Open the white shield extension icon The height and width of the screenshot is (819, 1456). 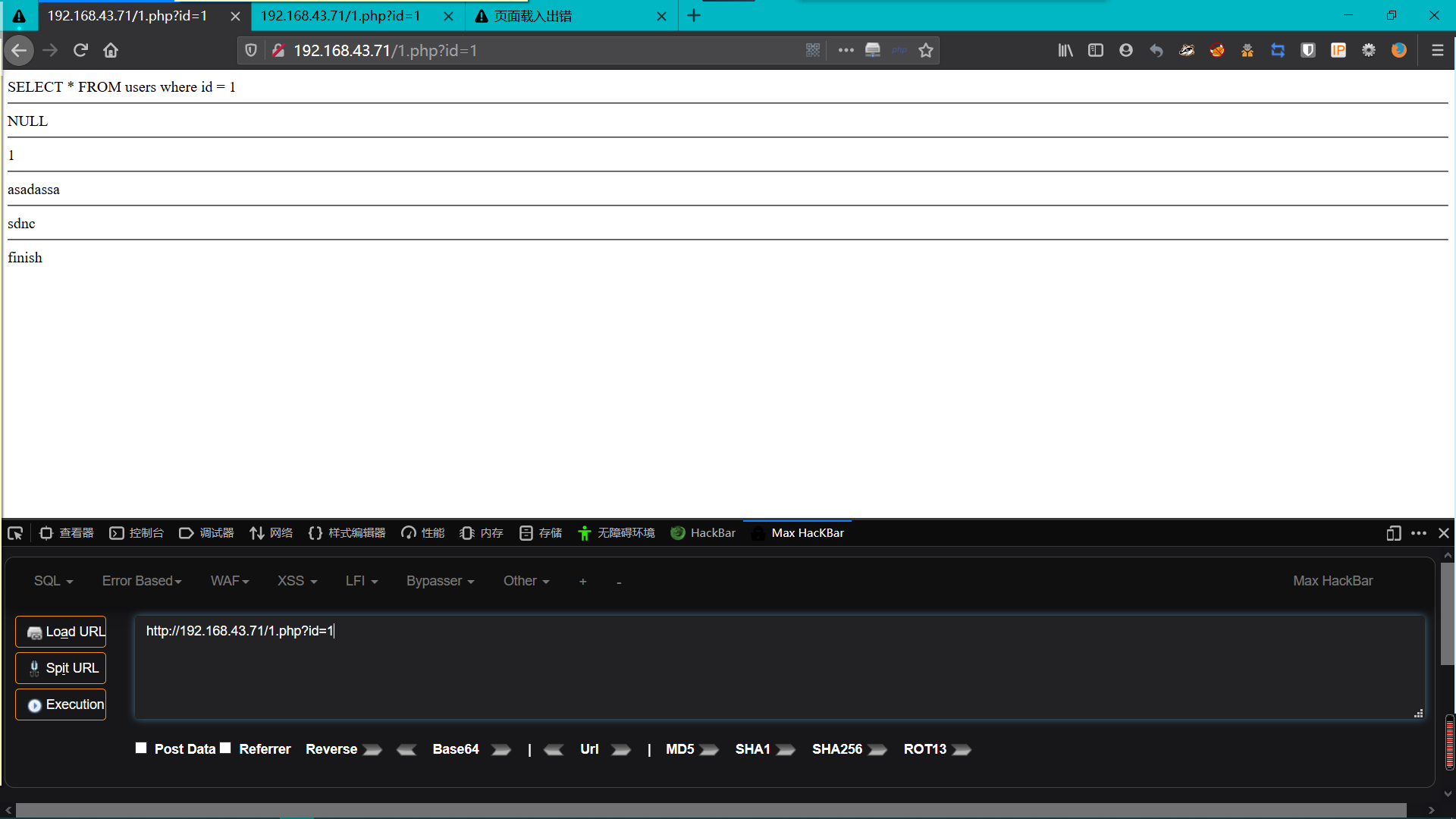point(1308,50)
